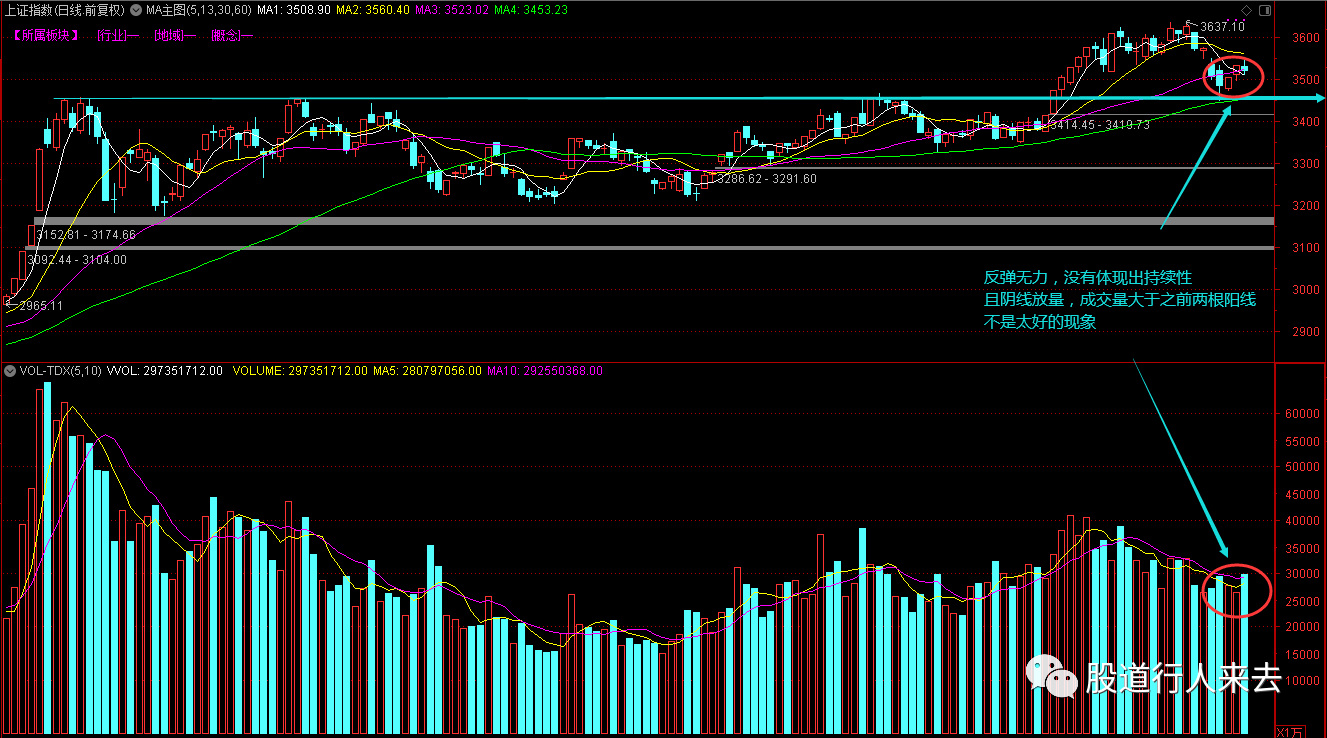Click the 上证指数 chart title
The image size is (1327, 738).
coord(64,10)
